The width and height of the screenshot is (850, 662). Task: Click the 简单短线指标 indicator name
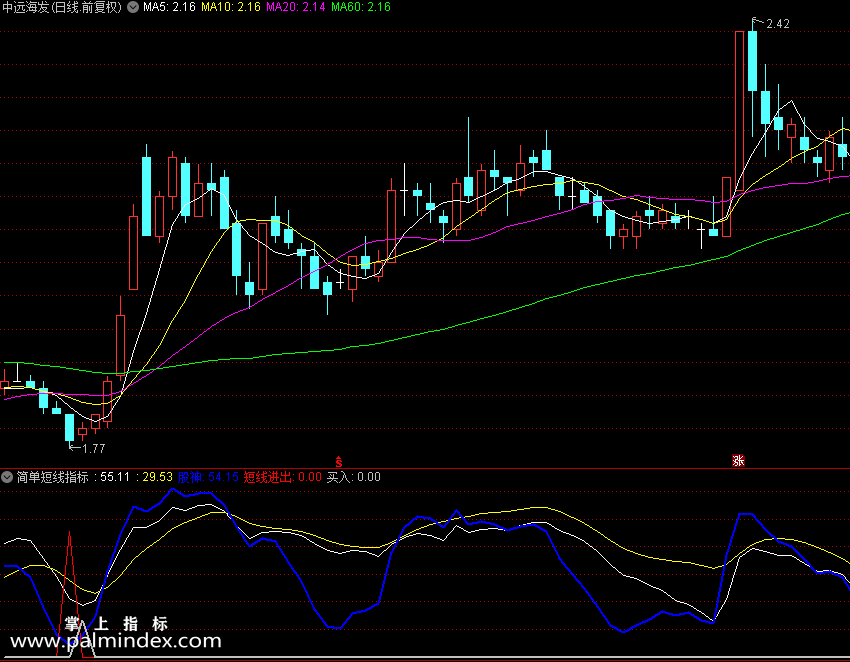[x=53, y=477]
